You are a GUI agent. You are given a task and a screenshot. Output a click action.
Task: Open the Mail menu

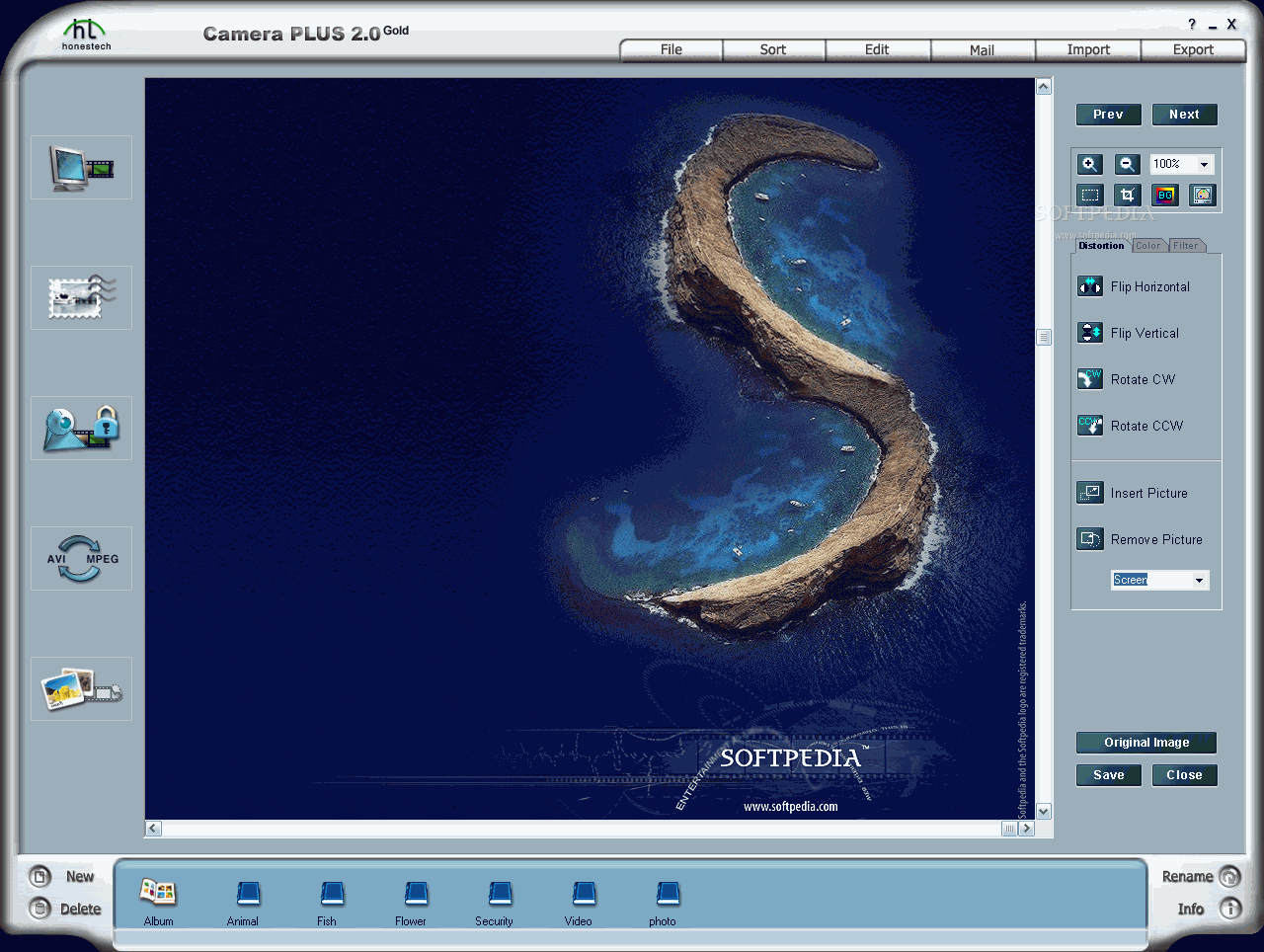(x=982, y=50)
